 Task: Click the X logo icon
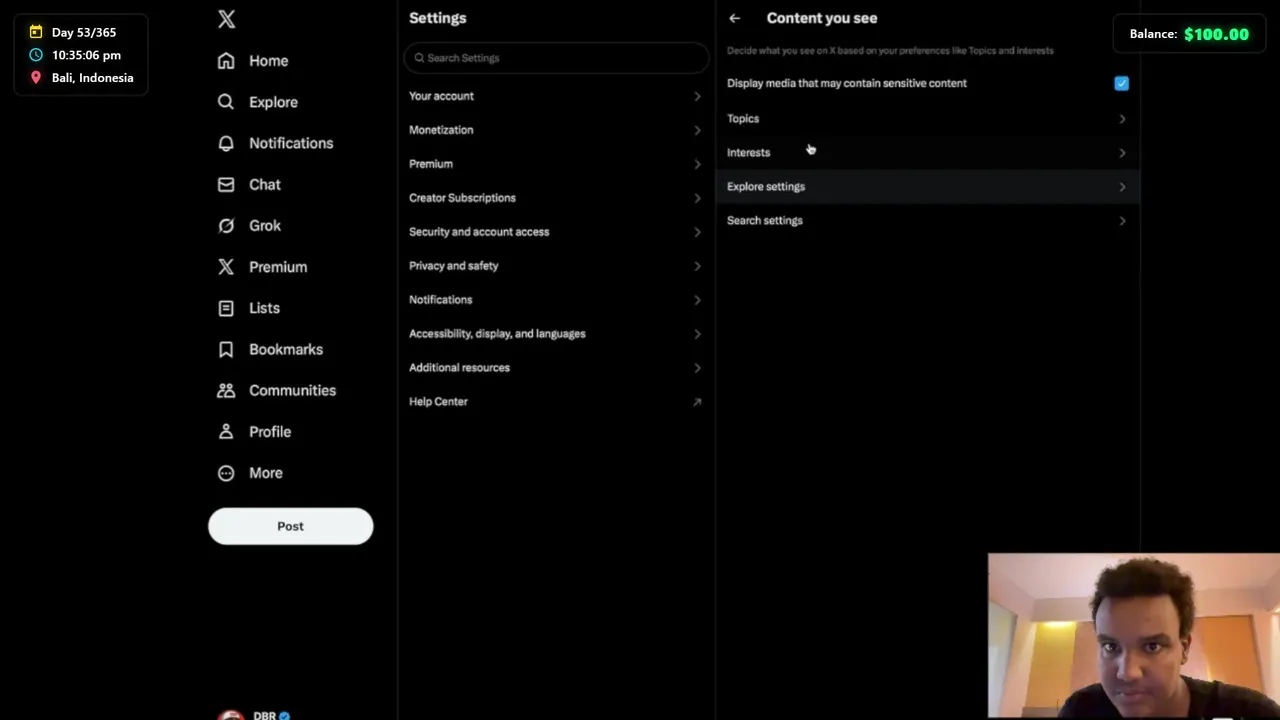[x=227, y=19]
